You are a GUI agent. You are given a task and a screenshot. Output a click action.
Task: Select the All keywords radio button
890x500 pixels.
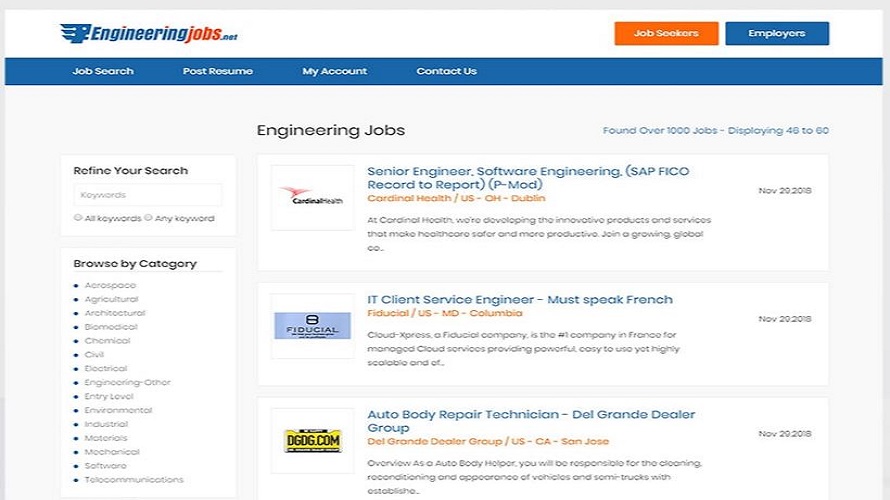78,217
